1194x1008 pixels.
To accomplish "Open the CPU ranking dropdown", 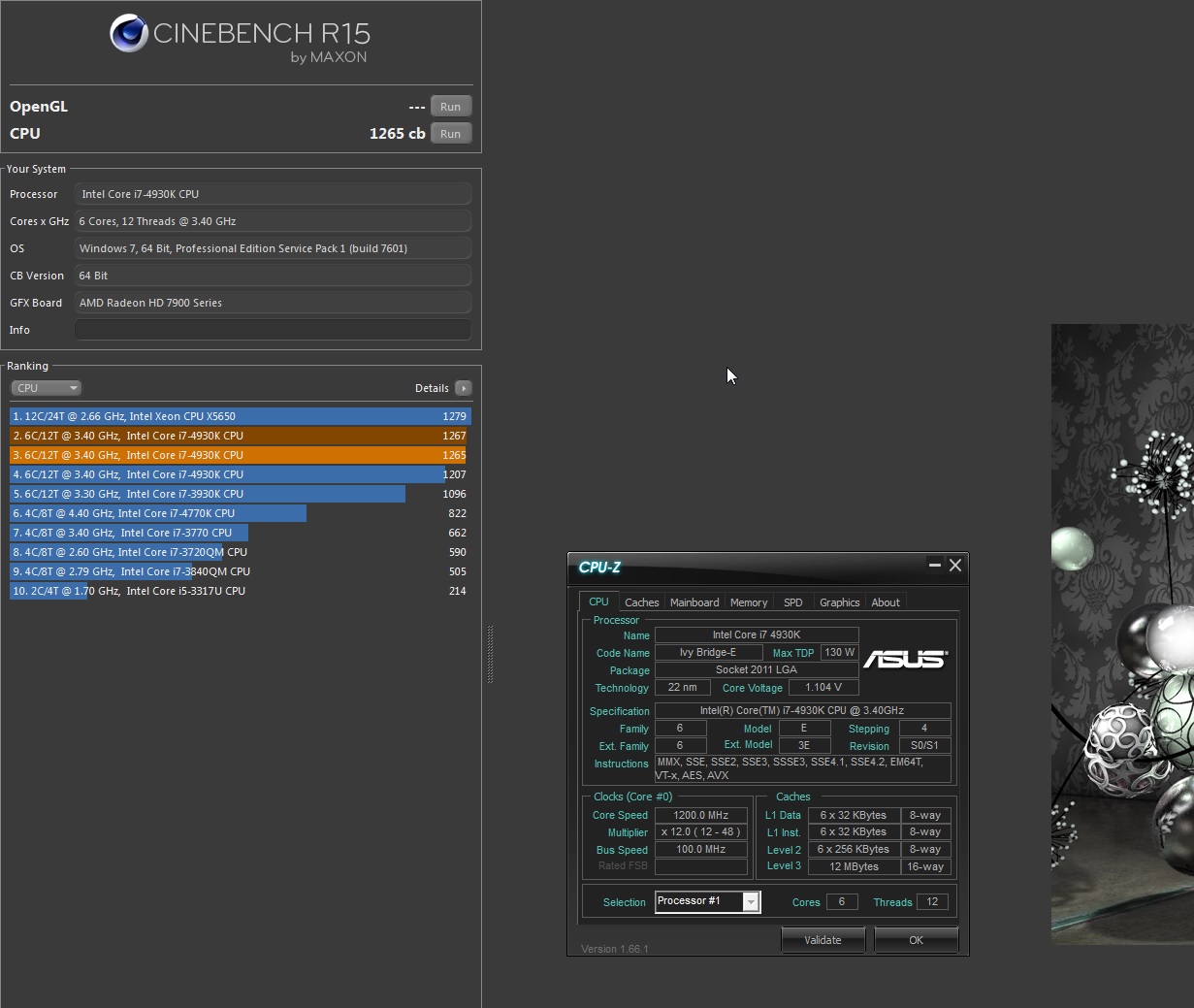I will [46, 388].
